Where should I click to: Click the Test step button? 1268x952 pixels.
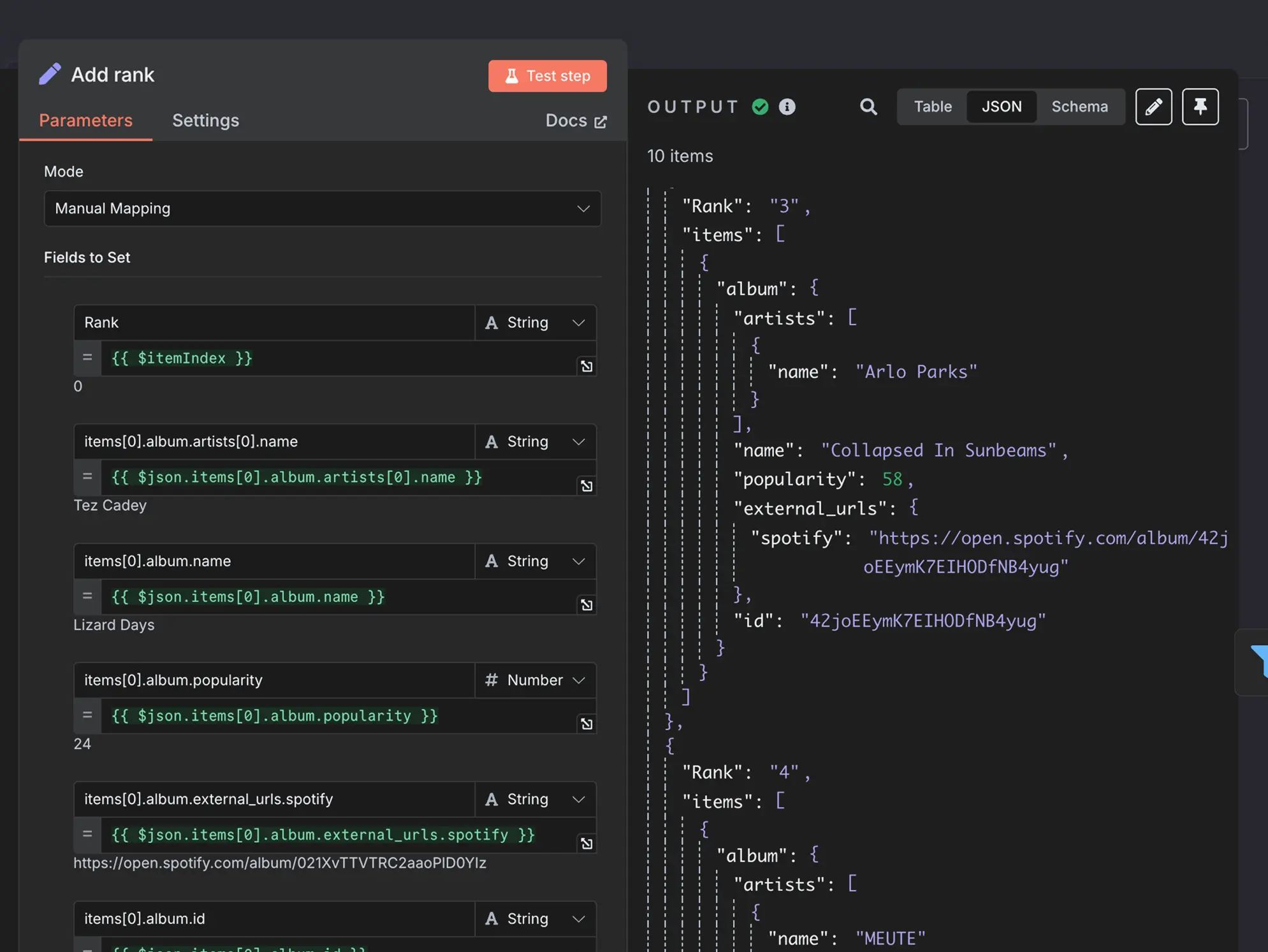click(x=547, y=76)
